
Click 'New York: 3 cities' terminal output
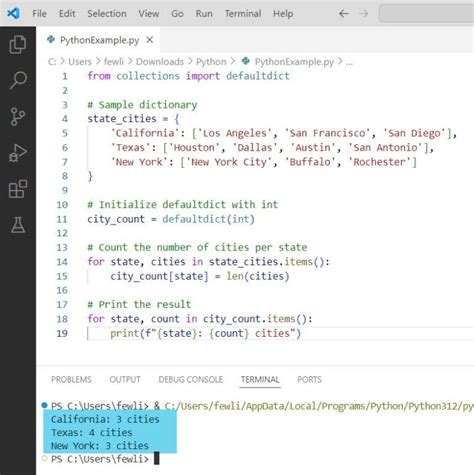click(100, 446)
